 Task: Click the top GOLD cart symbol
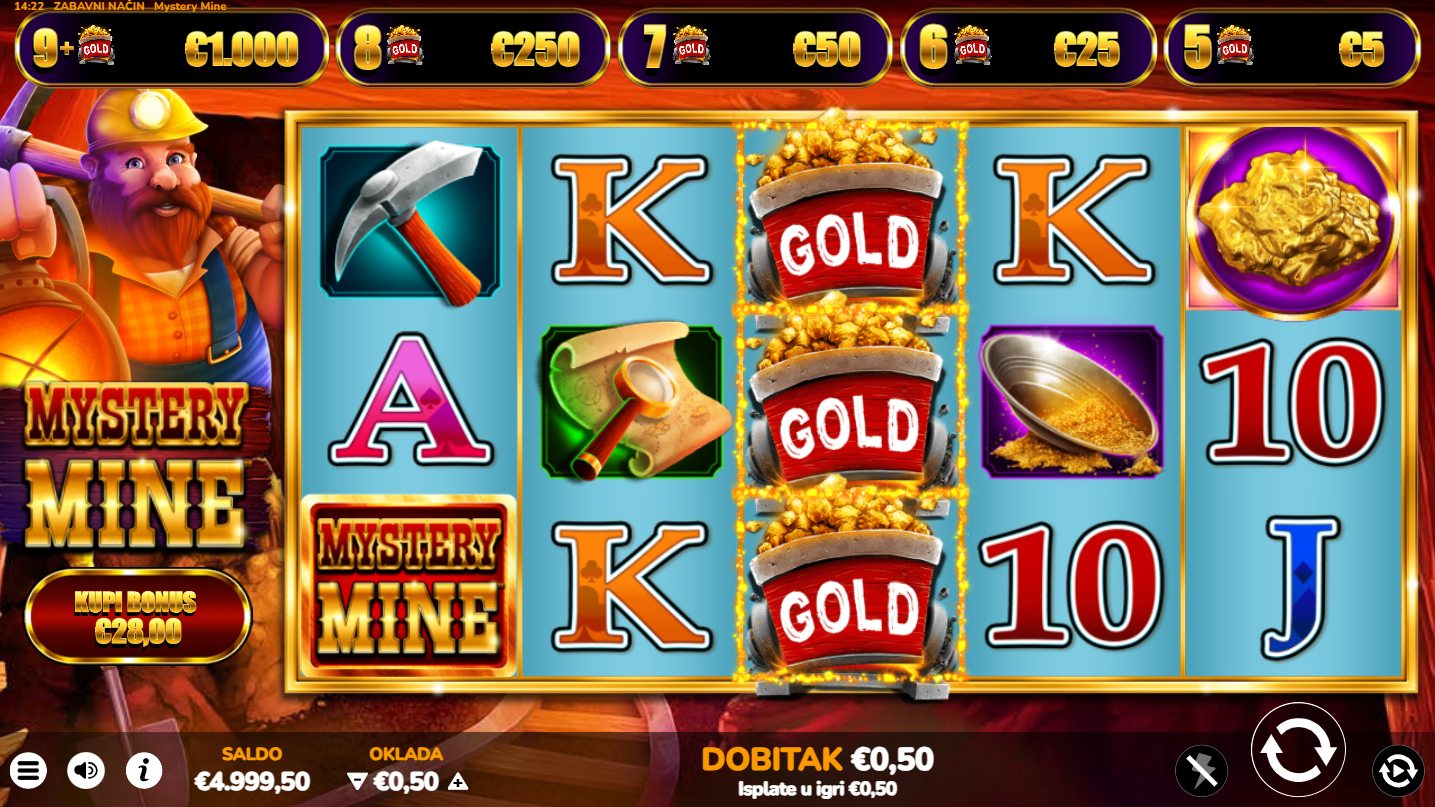coord(849,212)
